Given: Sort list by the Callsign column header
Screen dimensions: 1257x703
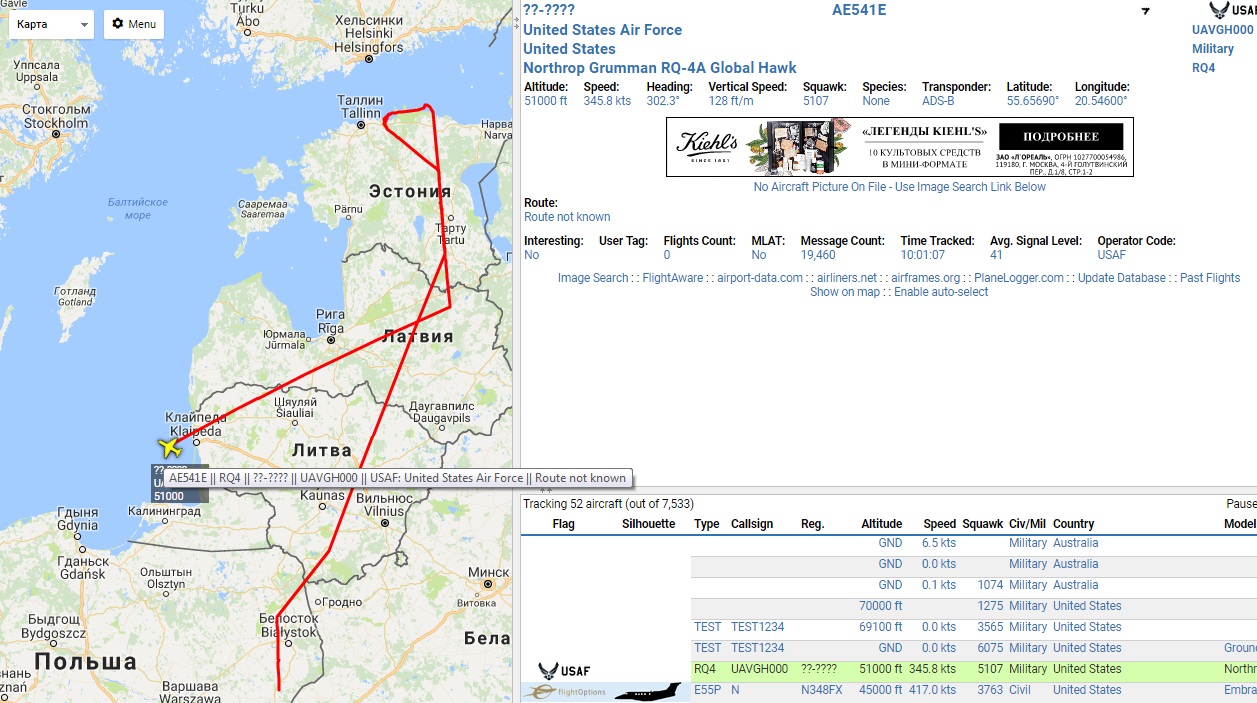Looking at the screenshot, I should [752, 524].
